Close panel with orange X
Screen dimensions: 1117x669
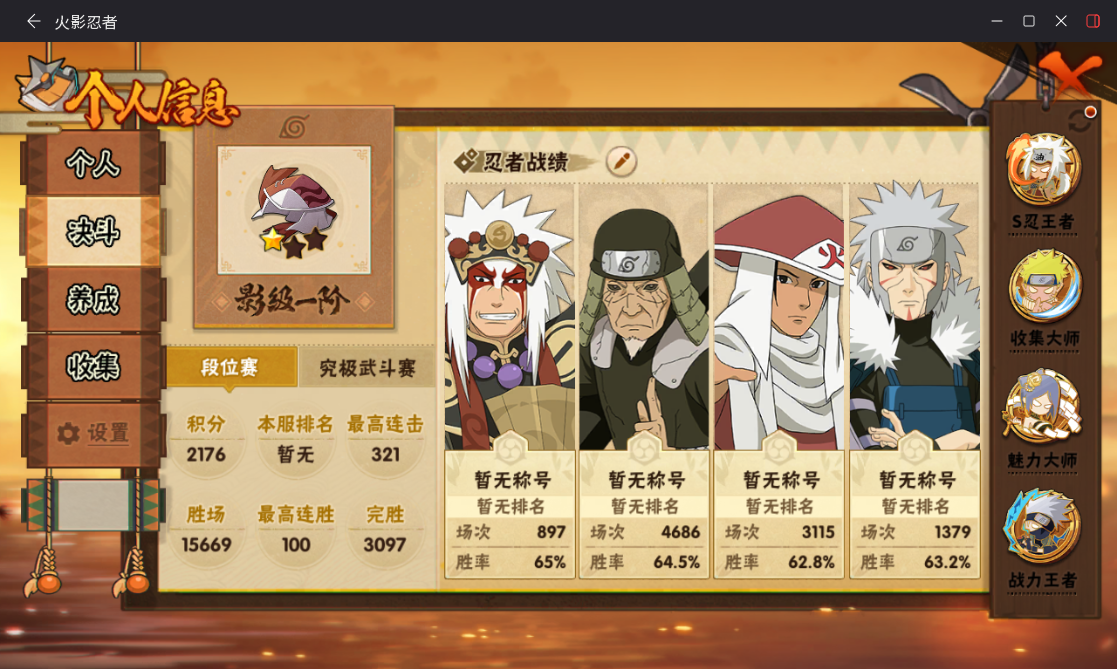[x=1069, y=74]
